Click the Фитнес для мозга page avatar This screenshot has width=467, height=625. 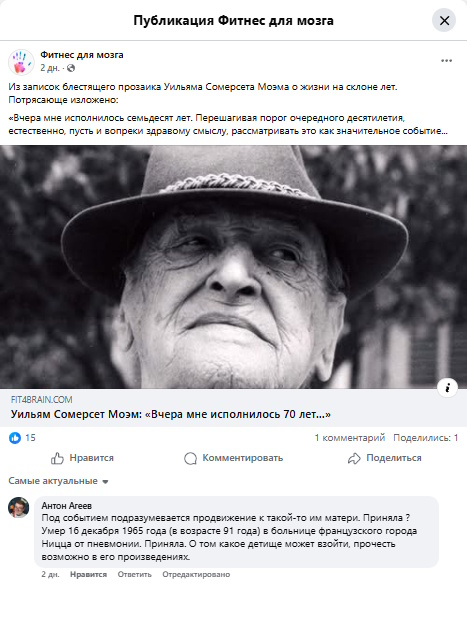[x=21, y=62]
